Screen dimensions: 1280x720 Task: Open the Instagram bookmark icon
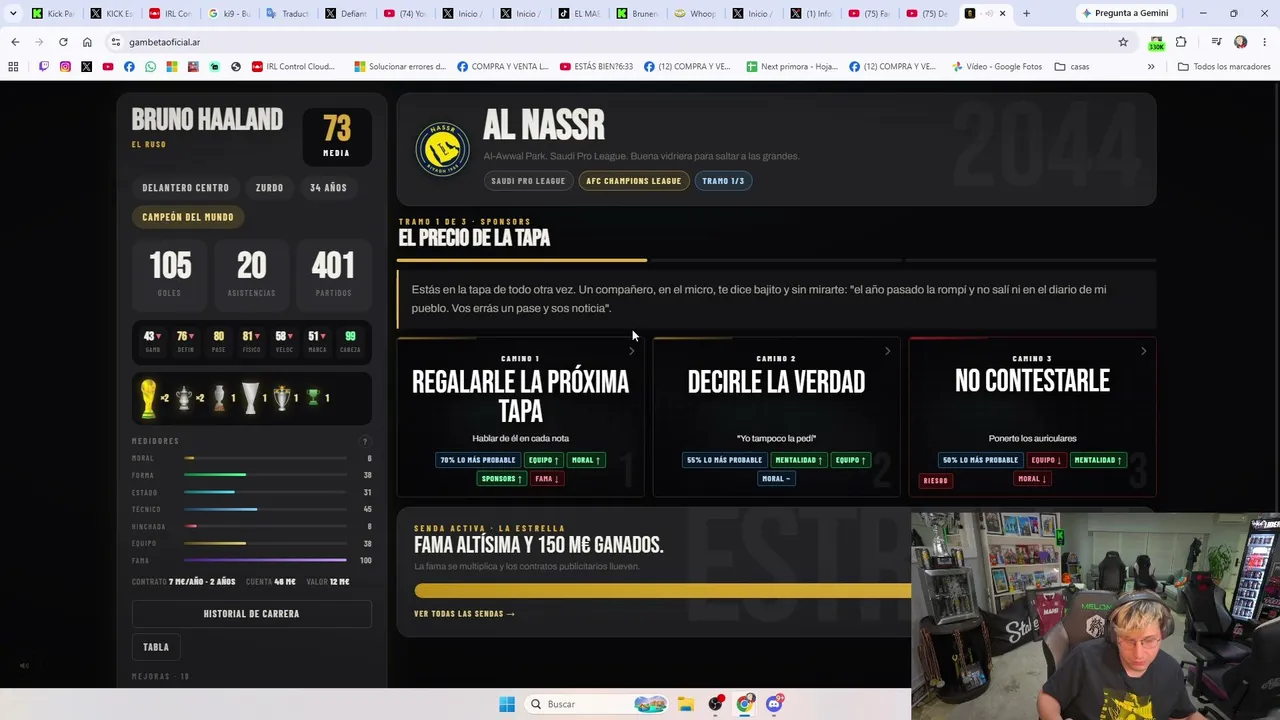(65, 66)
